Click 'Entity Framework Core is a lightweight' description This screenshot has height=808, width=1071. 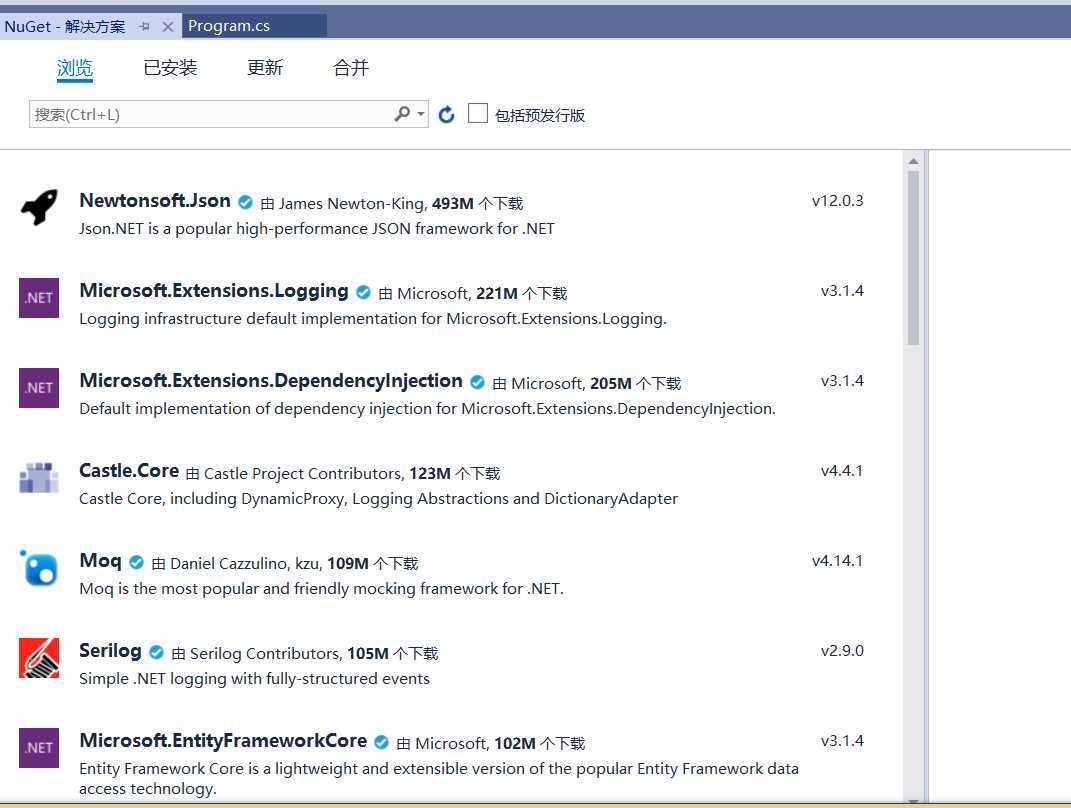tap(439, 779)
